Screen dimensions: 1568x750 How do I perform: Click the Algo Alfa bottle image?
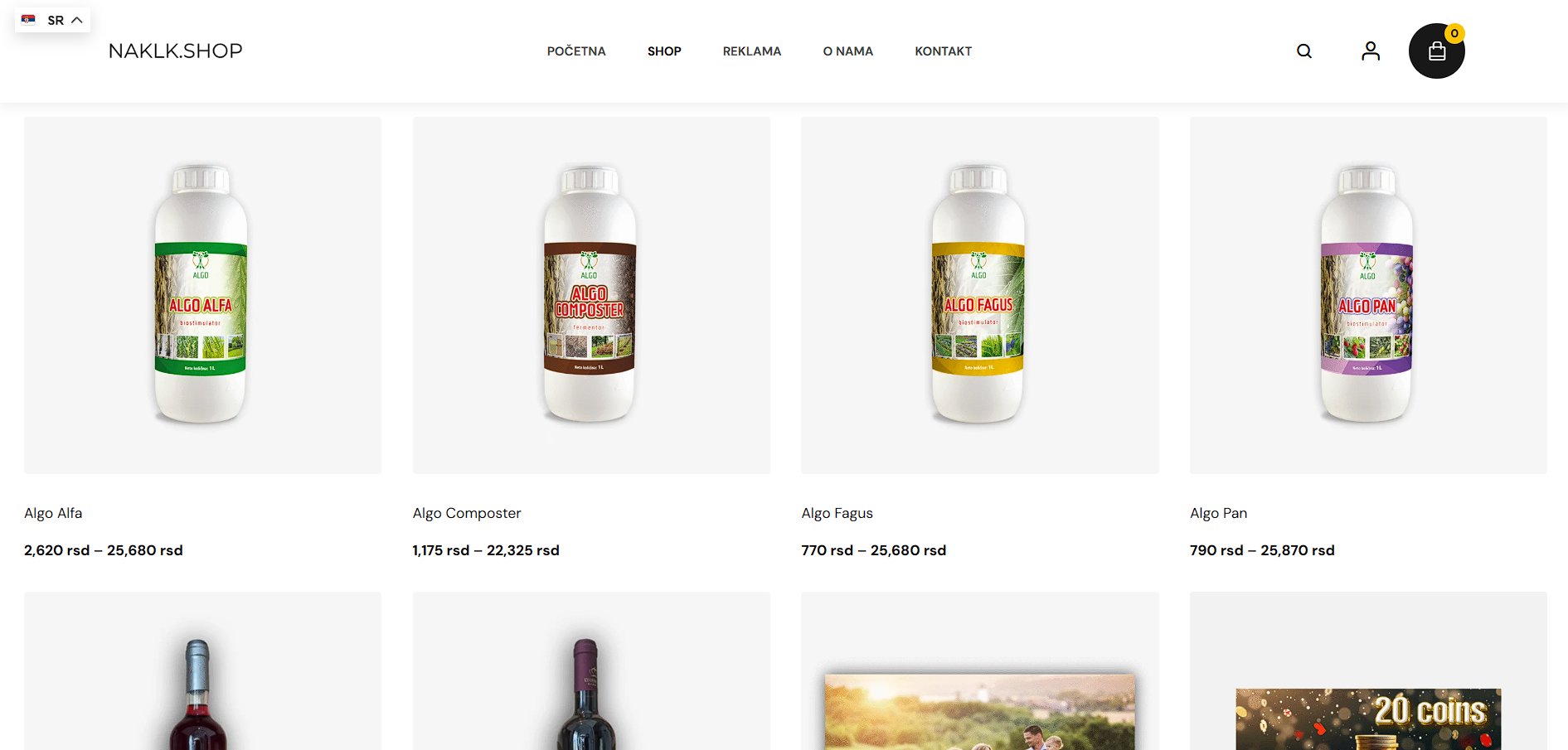click(202, 295)
